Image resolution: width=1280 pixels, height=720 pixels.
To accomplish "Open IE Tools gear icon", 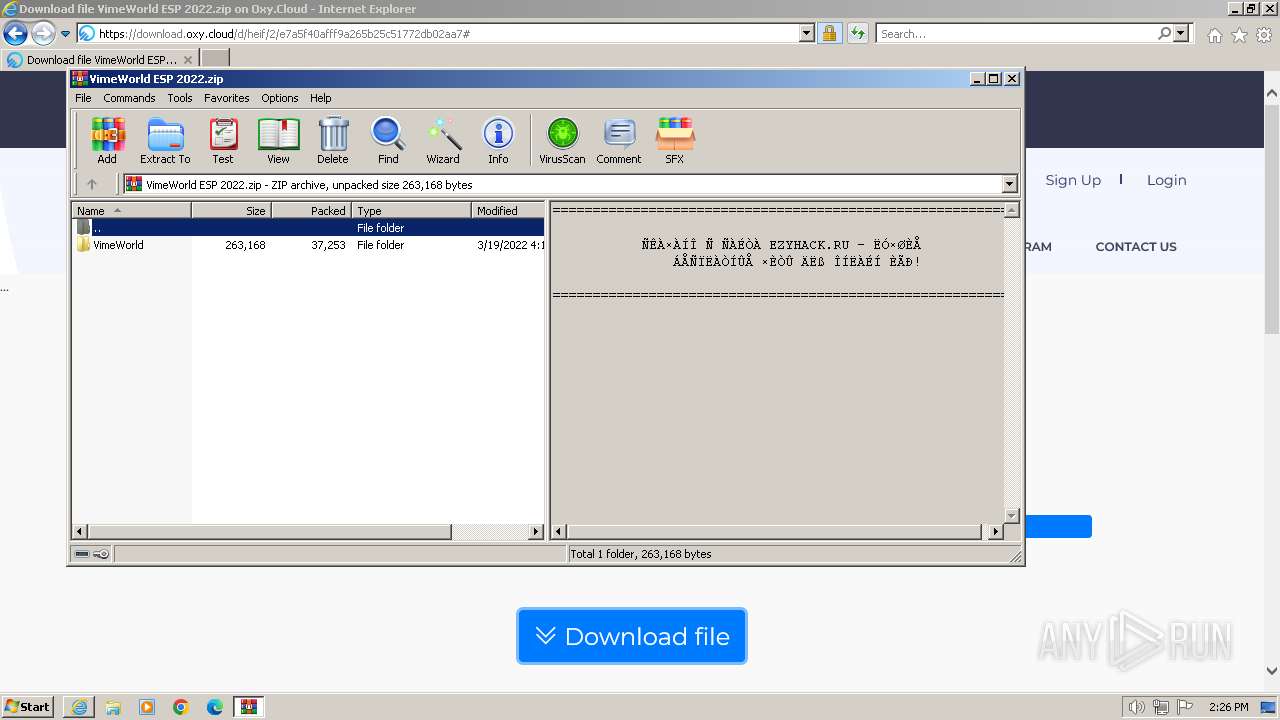I will pyautogui.click(x=1264, y=35).
